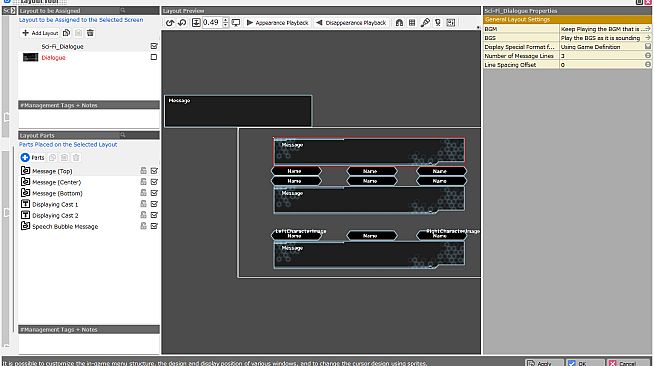
Task: Click the magnet snap icon in preview toolbar
Action: (399, 23)
